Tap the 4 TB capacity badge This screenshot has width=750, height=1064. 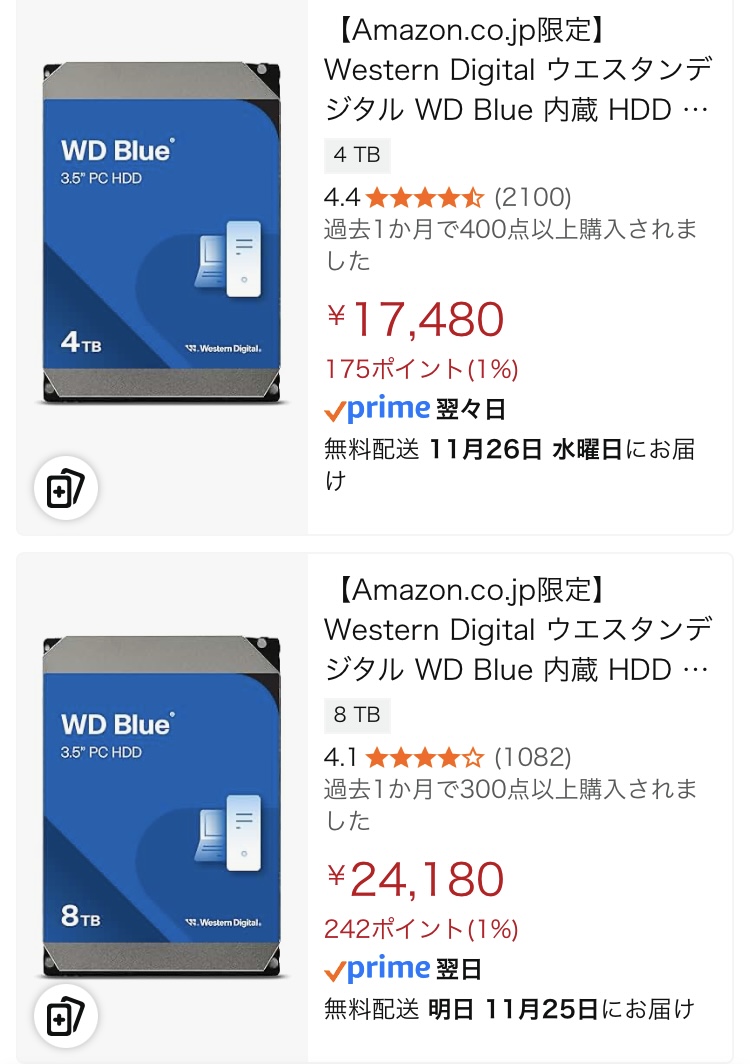(357, 155)
